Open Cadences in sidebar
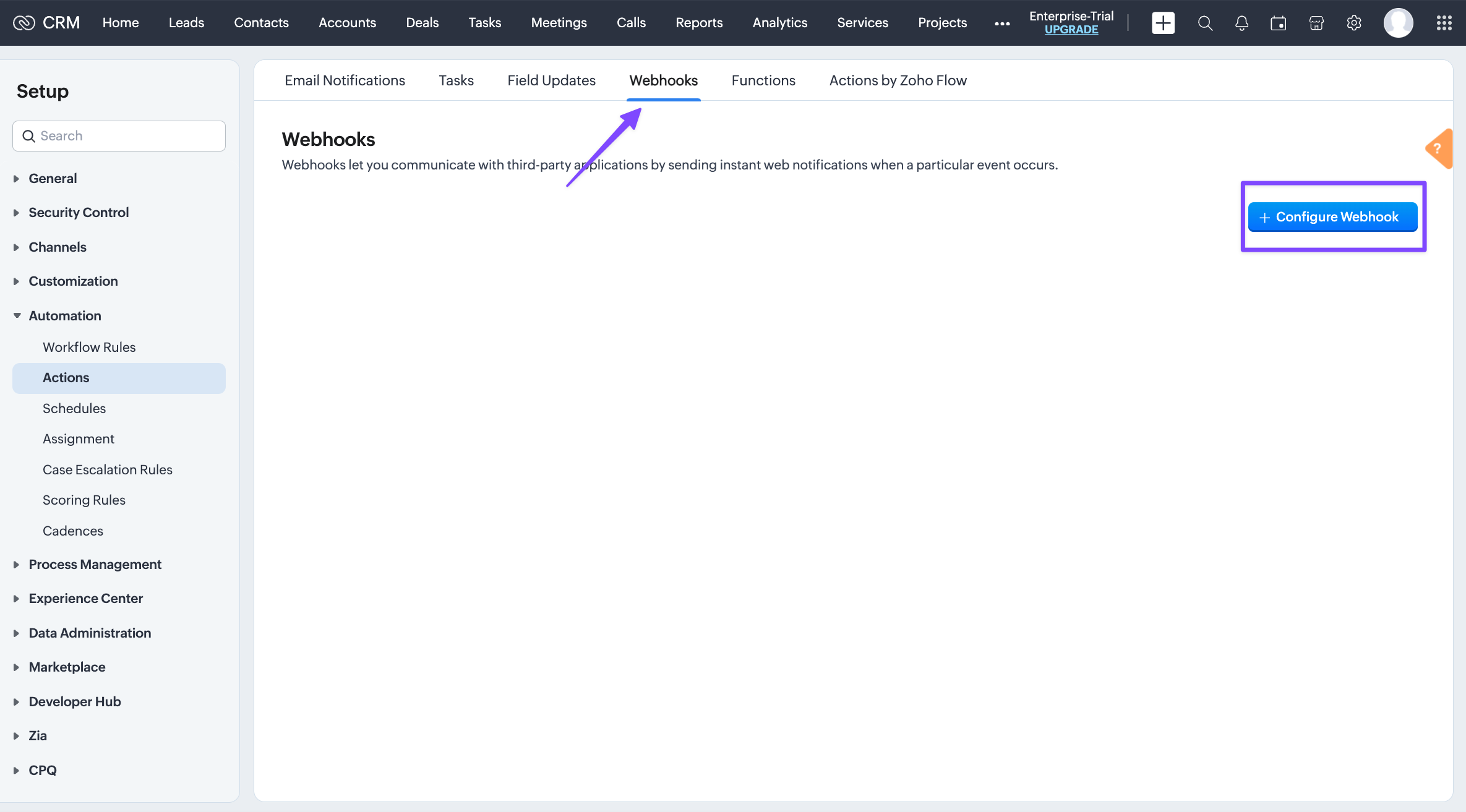The image size is (1466, 812). tap(73, 531)
